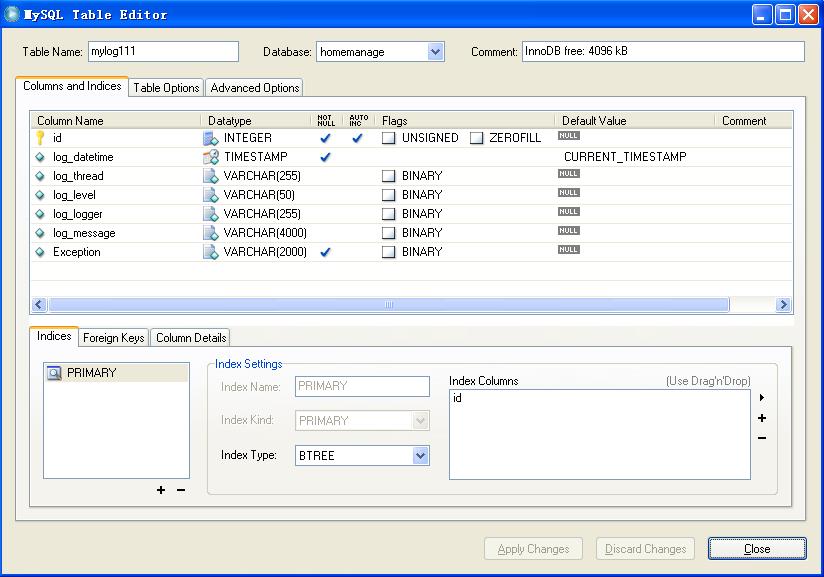The image size is (824, 577).
Task: Click the scrollbar left arrow in column grid
Action: 39,304
